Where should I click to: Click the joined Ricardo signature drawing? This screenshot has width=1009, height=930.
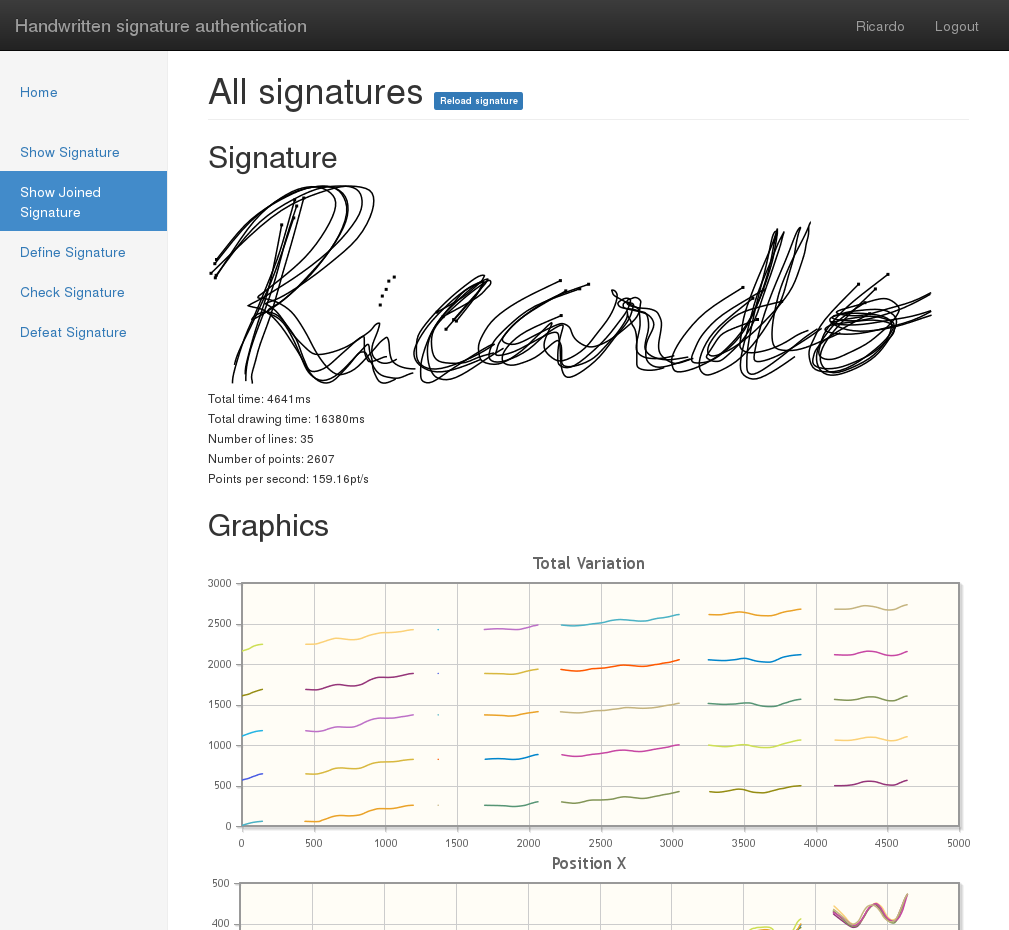(571, 284)
